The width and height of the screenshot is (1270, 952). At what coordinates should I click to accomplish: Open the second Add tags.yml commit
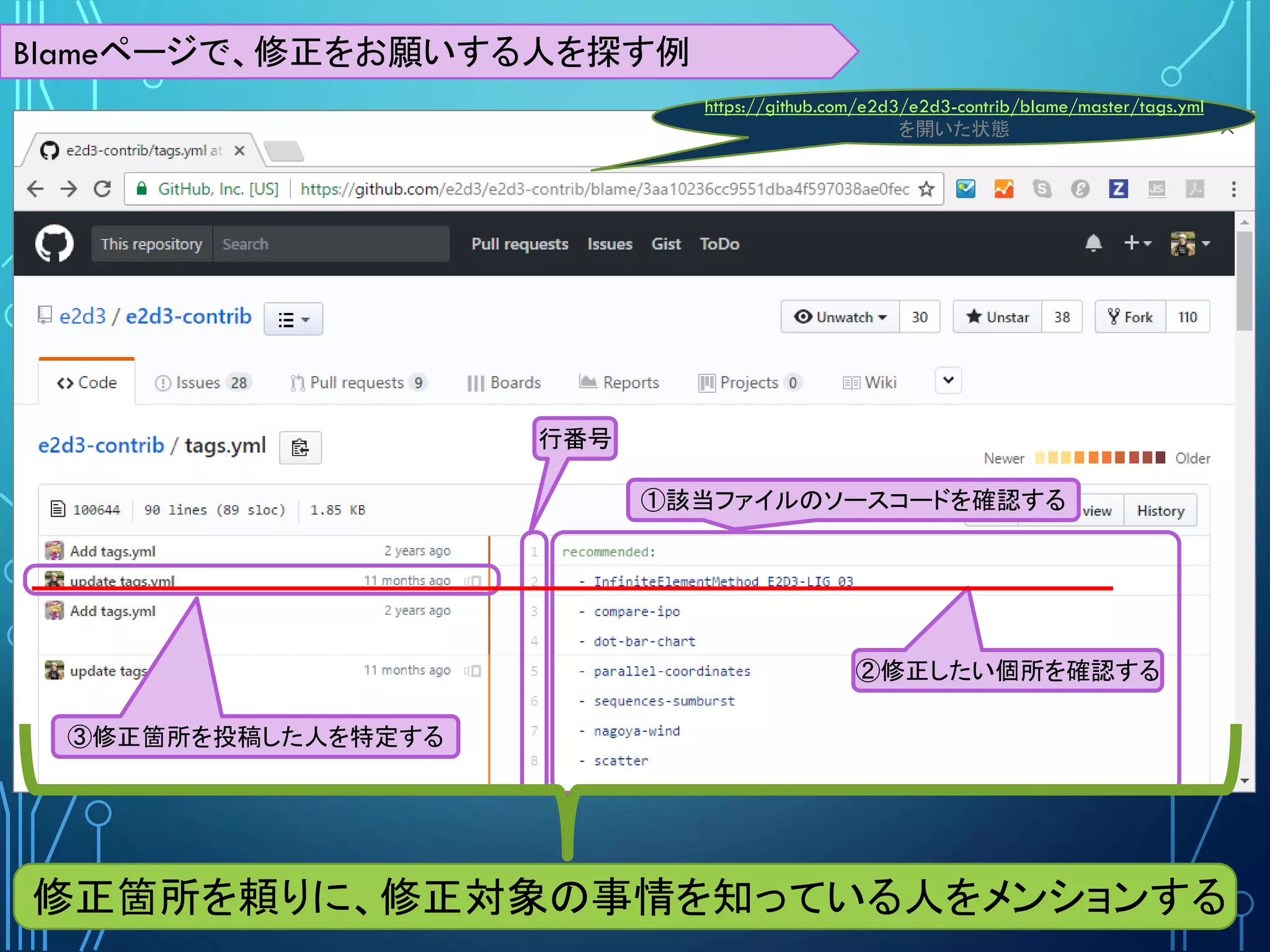tap(113, 611)
